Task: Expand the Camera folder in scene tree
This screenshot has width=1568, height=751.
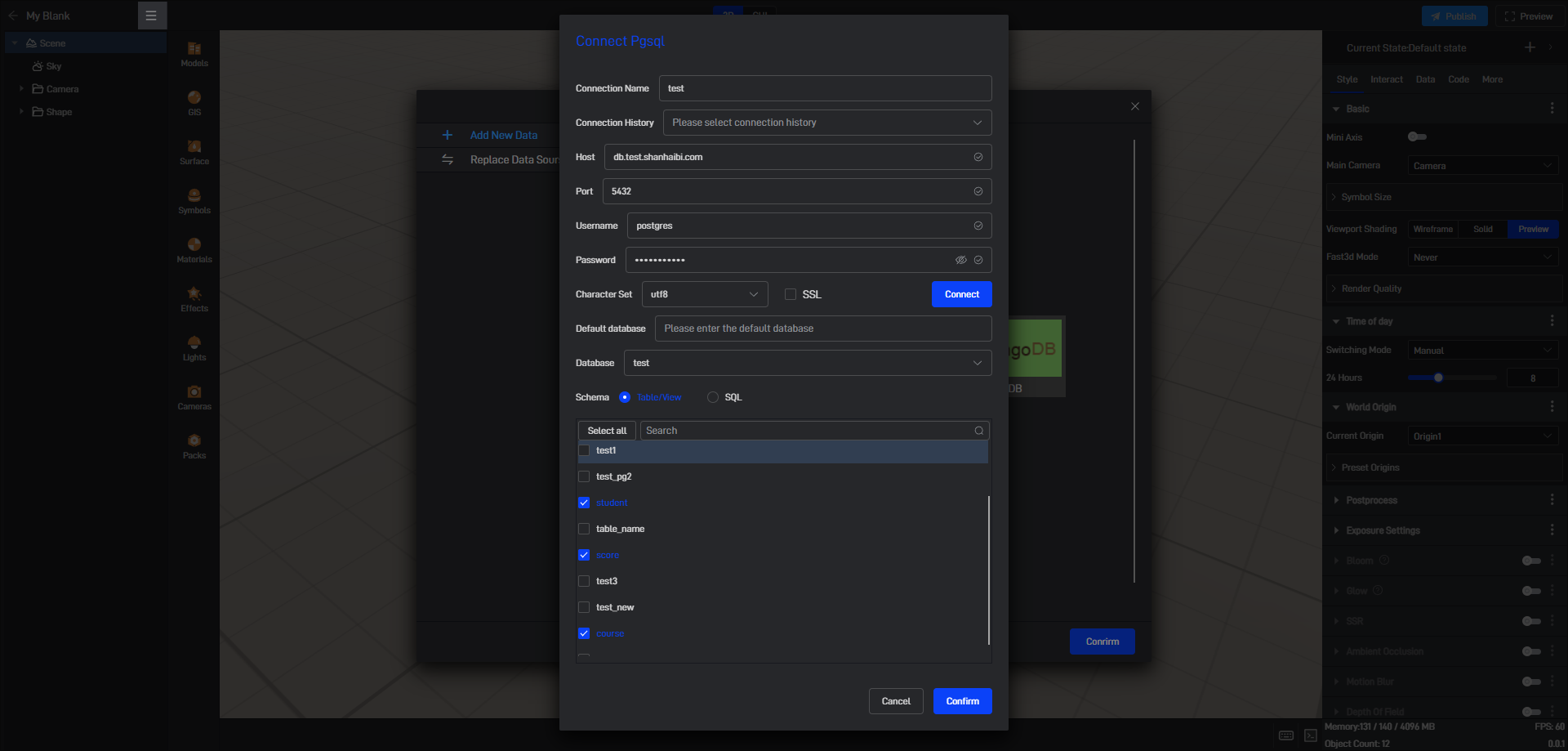Action: (21, 88)
